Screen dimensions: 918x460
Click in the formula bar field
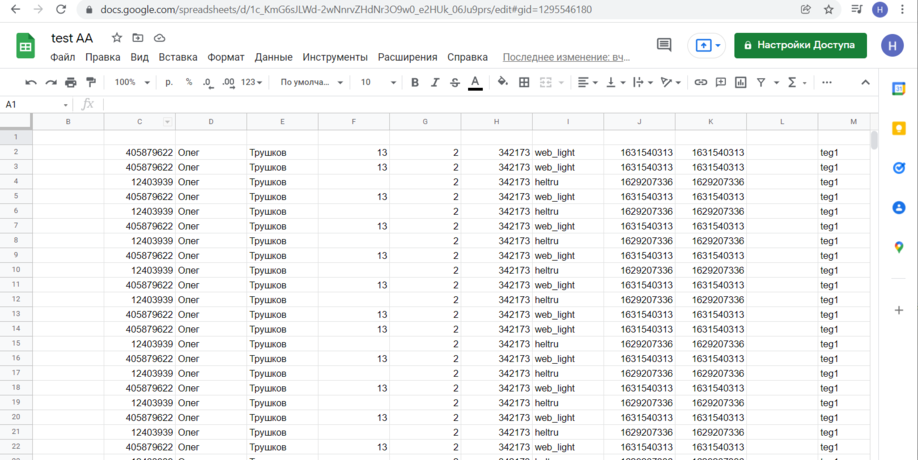pyautogui.click(x=489, y=105)
